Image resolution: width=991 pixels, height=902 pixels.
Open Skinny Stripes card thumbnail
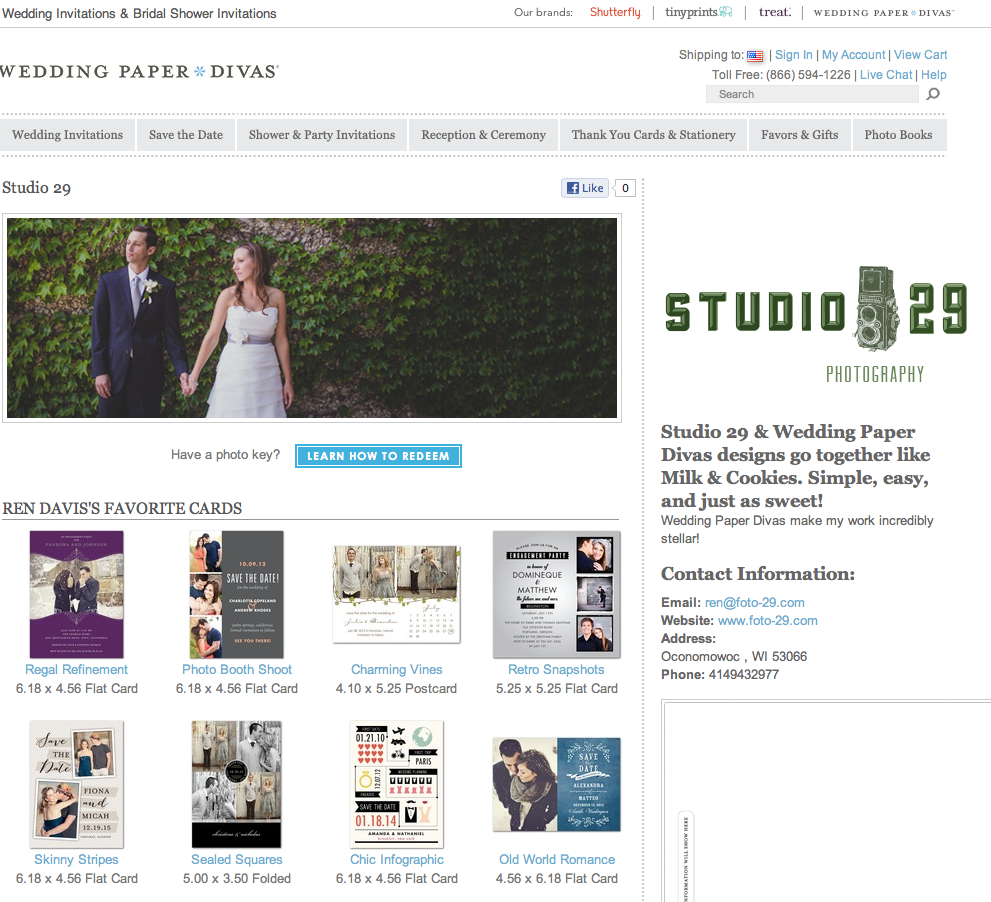pyautogui.click(x=76, y=784)
